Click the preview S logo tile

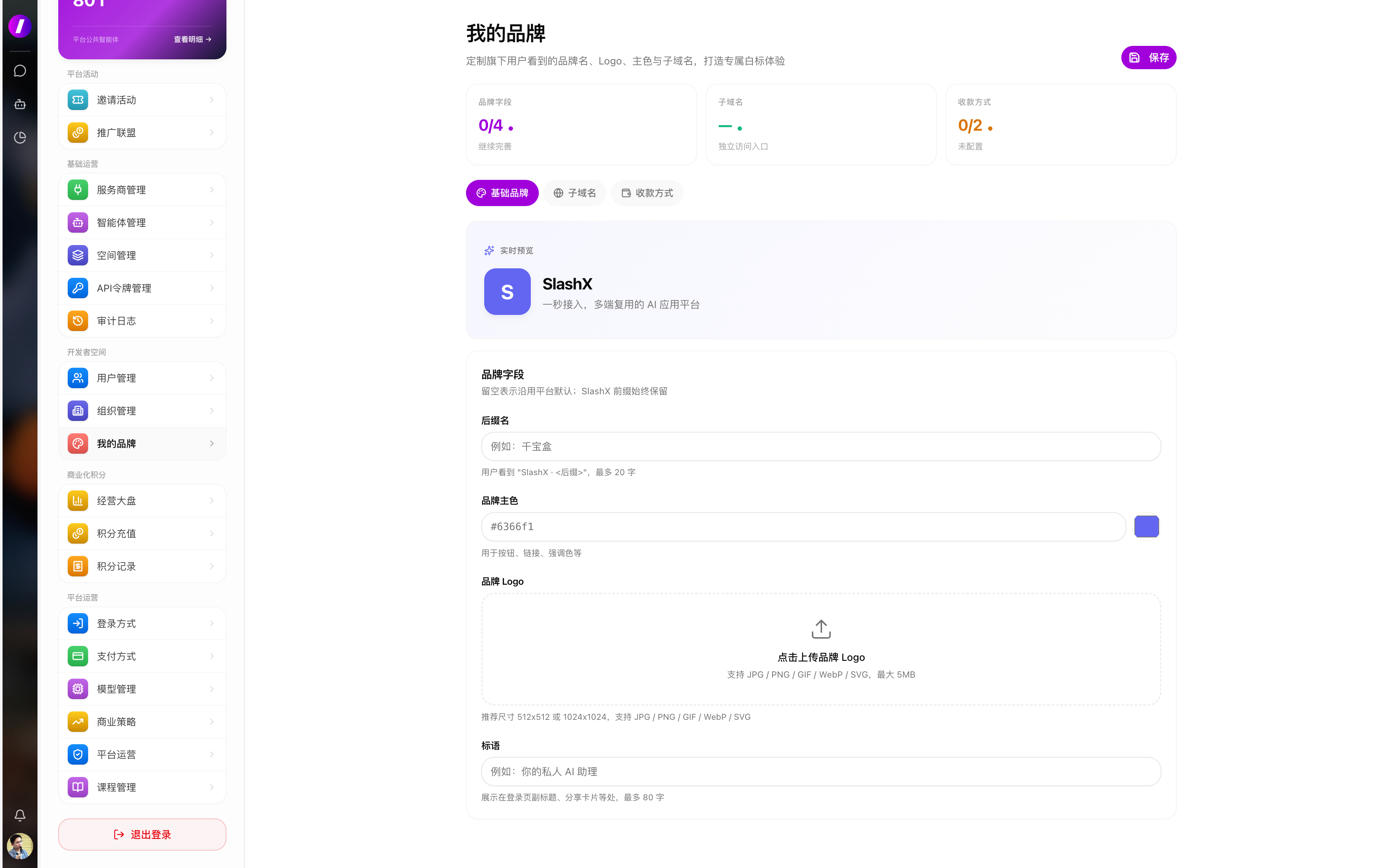(507, 292)
